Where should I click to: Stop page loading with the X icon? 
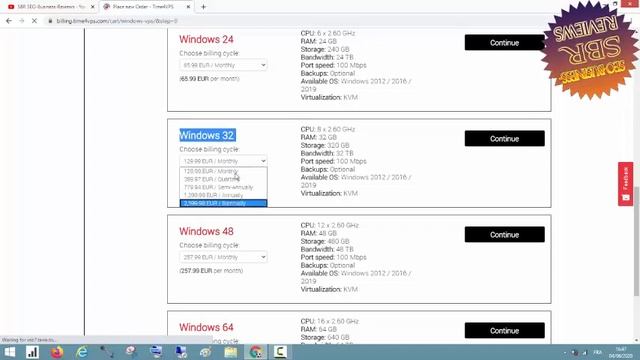click(x=34, y=21)
